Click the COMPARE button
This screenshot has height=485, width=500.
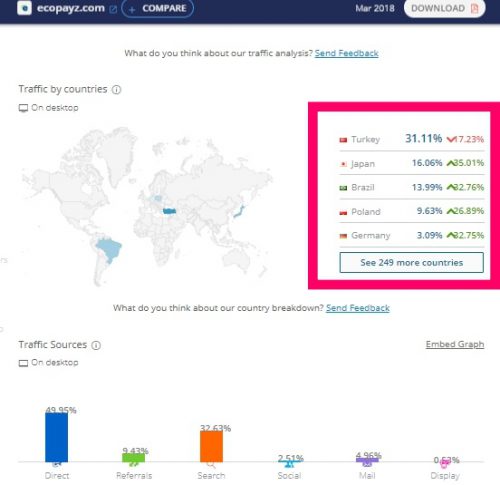(158, 8)
